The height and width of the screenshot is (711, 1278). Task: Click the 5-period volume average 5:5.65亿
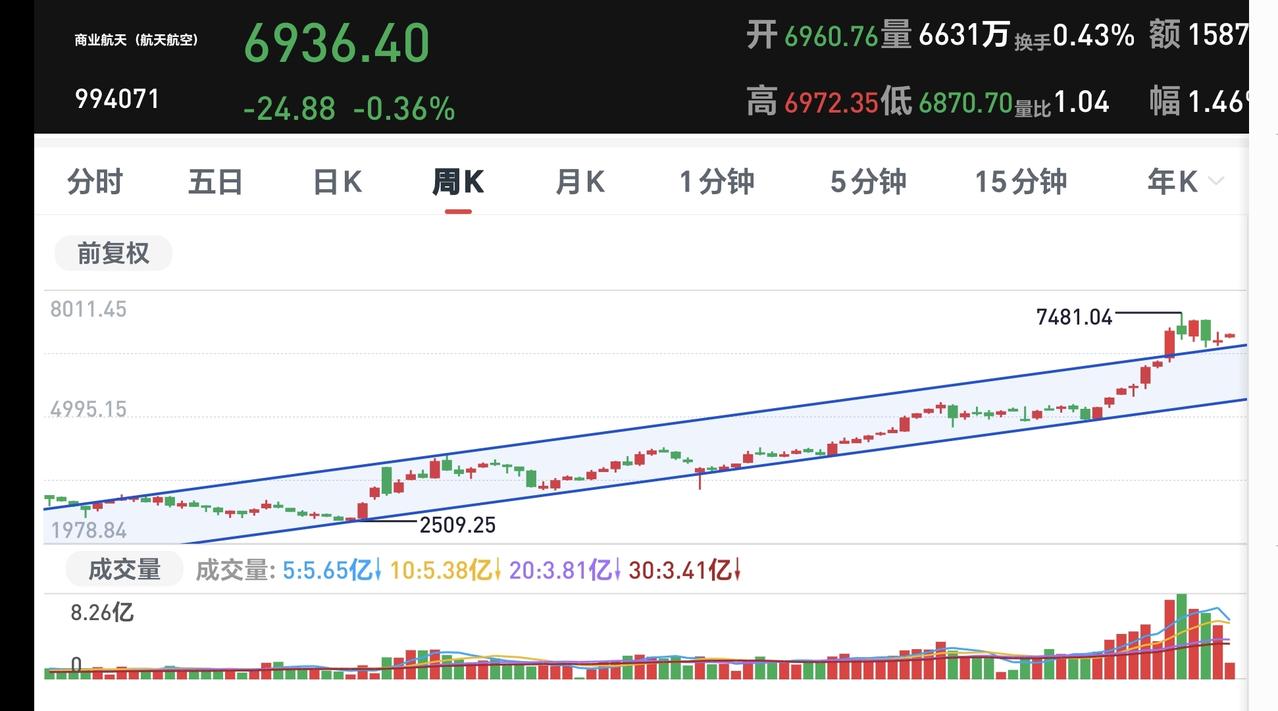tap(332, 571)
